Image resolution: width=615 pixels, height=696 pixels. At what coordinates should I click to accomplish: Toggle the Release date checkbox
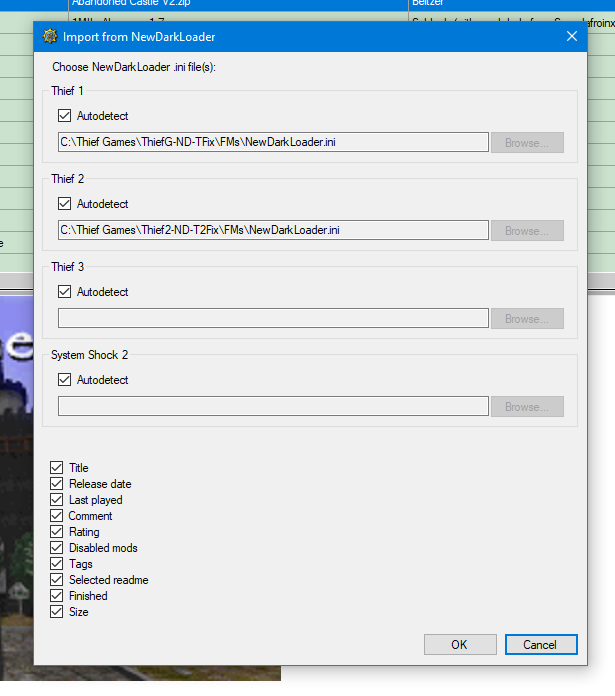pyautogui.click(x=56, y=483)
